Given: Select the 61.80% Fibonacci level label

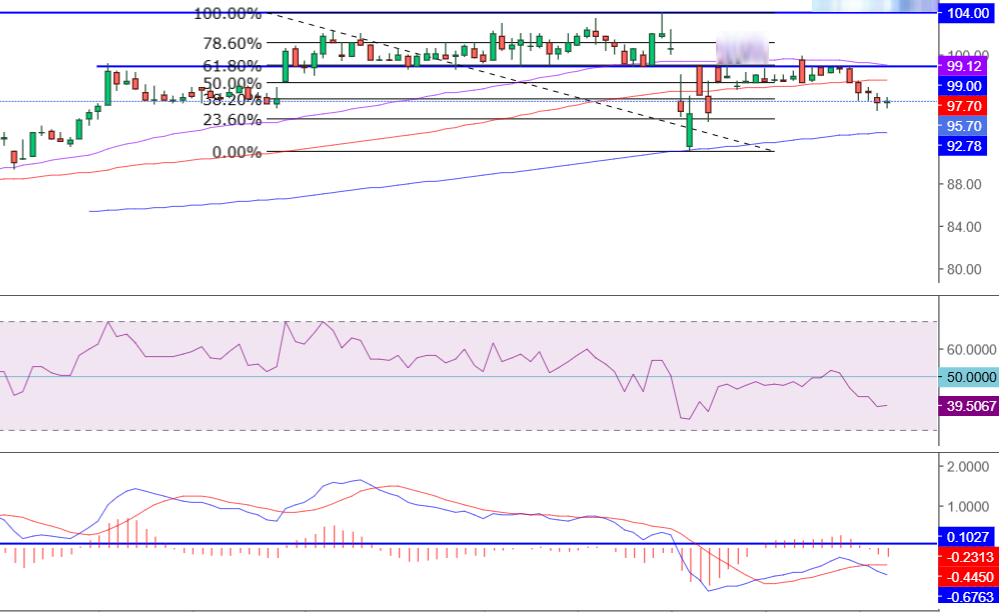Looking at the screenshot, I should (232, 66).
